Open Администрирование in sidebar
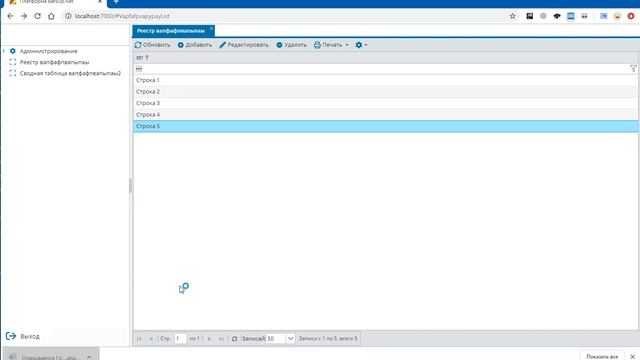This screenshot has width=640, height=360. point(48,51)
